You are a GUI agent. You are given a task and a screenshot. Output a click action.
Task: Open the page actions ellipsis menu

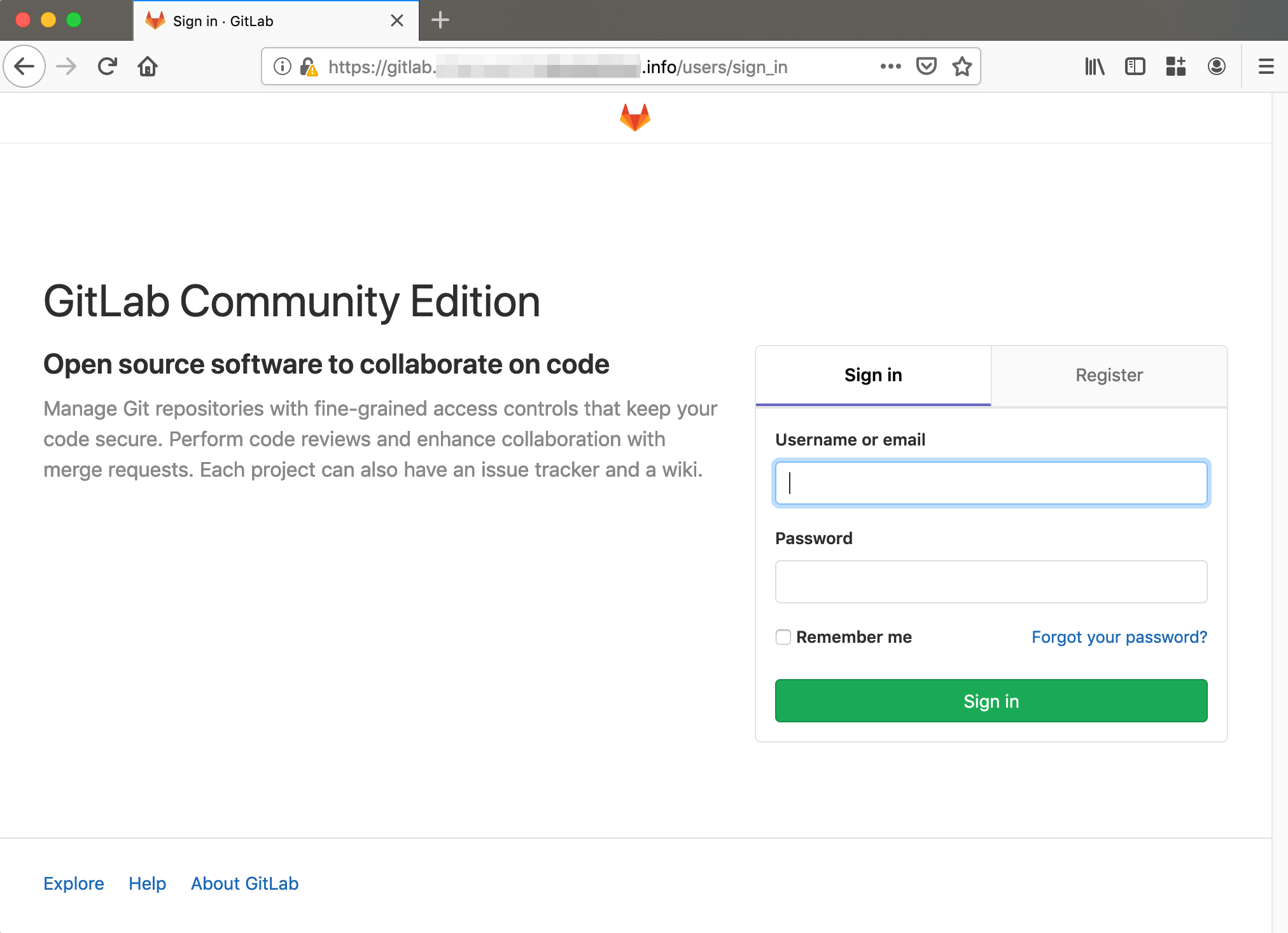point(891,66)
